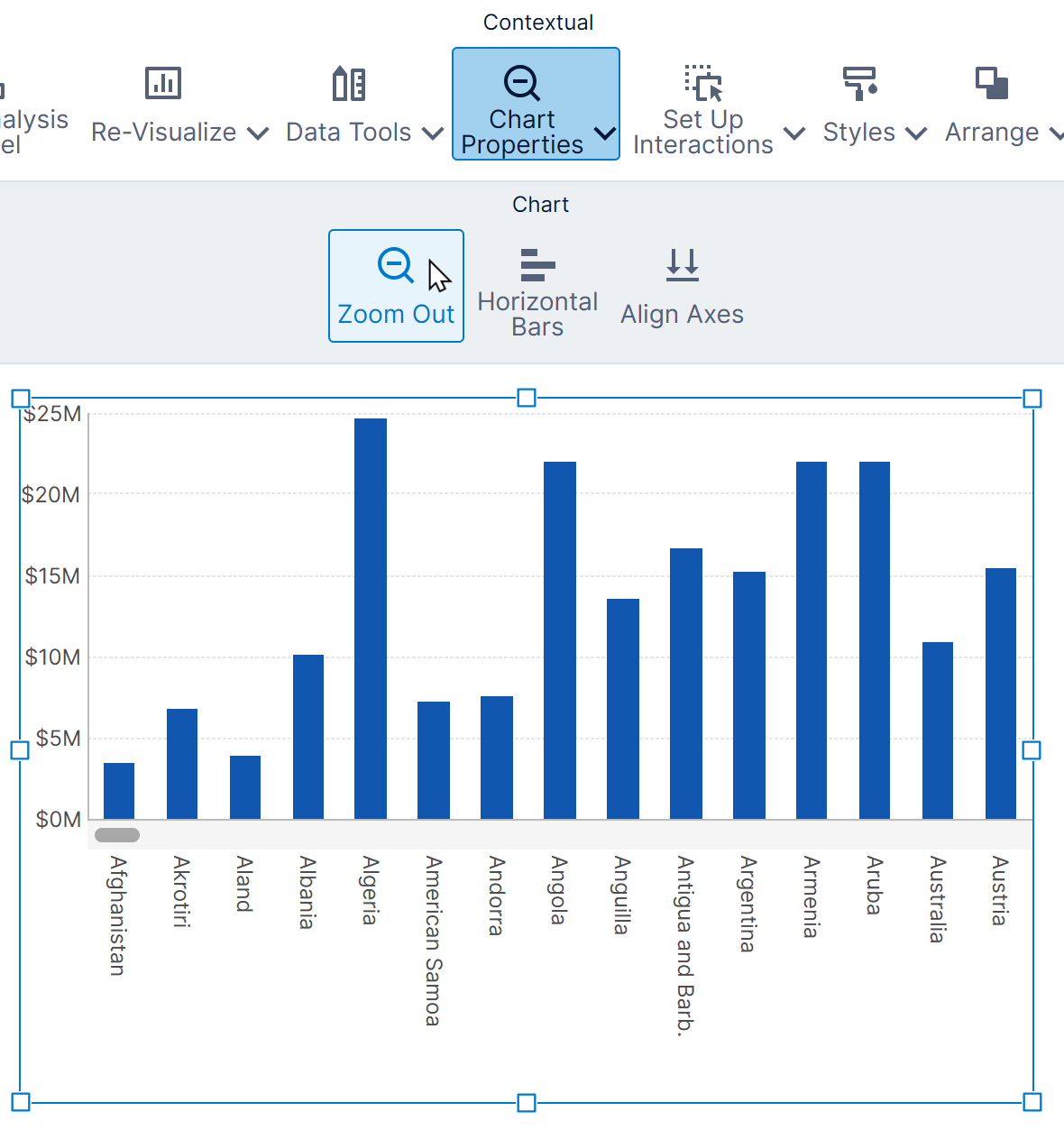Click the Zoom Out magnifier icon
The height and width of the screenshot is (1130, 1064).
pyautogui.click(x=395, y=265)
